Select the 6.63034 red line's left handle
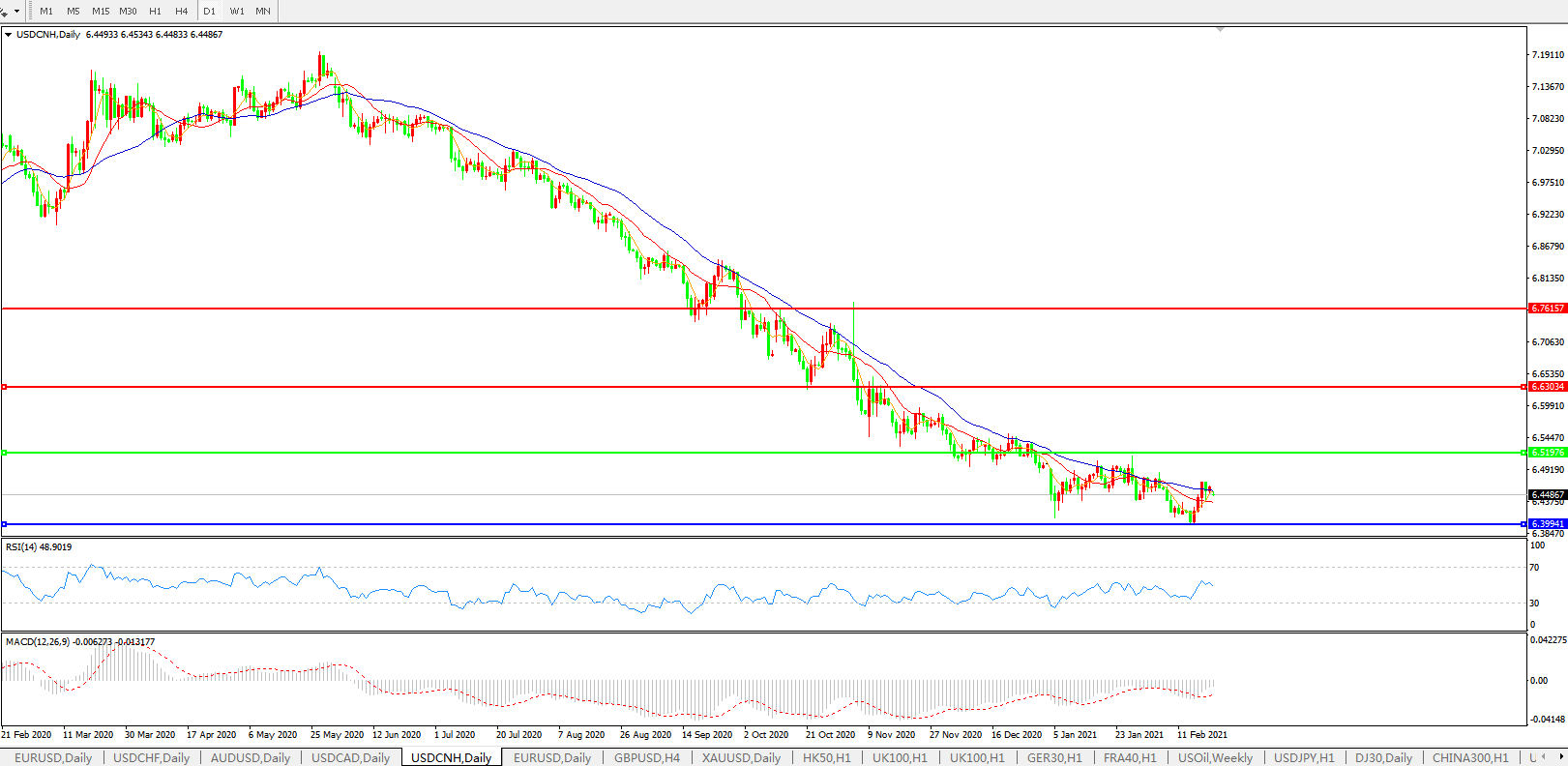The height and width of the screenshot is (766, 1568). [5, 387]
